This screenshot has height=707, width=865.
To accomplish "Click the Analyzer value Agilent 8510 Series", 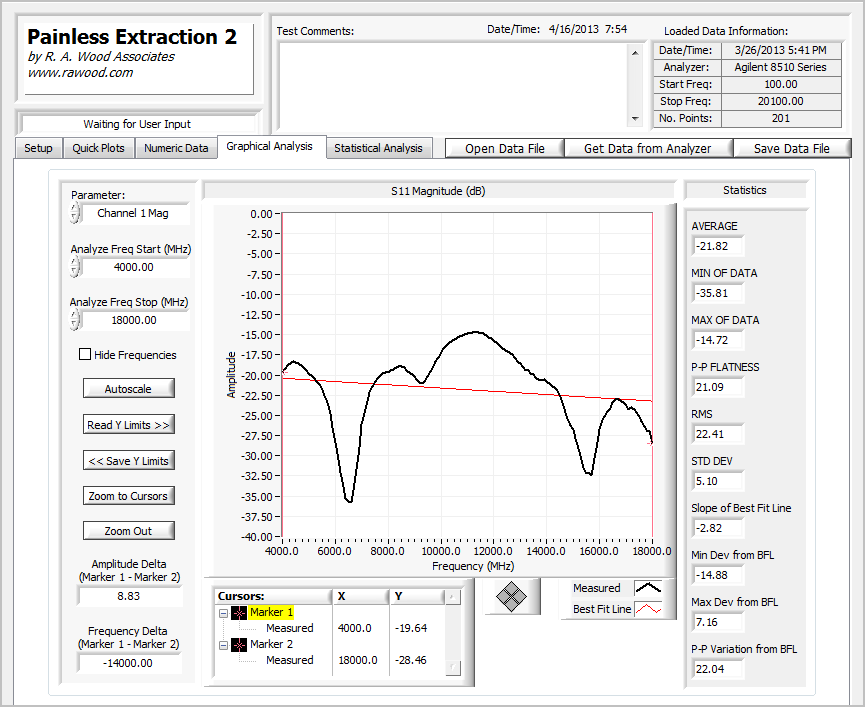I will click(781, 67).
